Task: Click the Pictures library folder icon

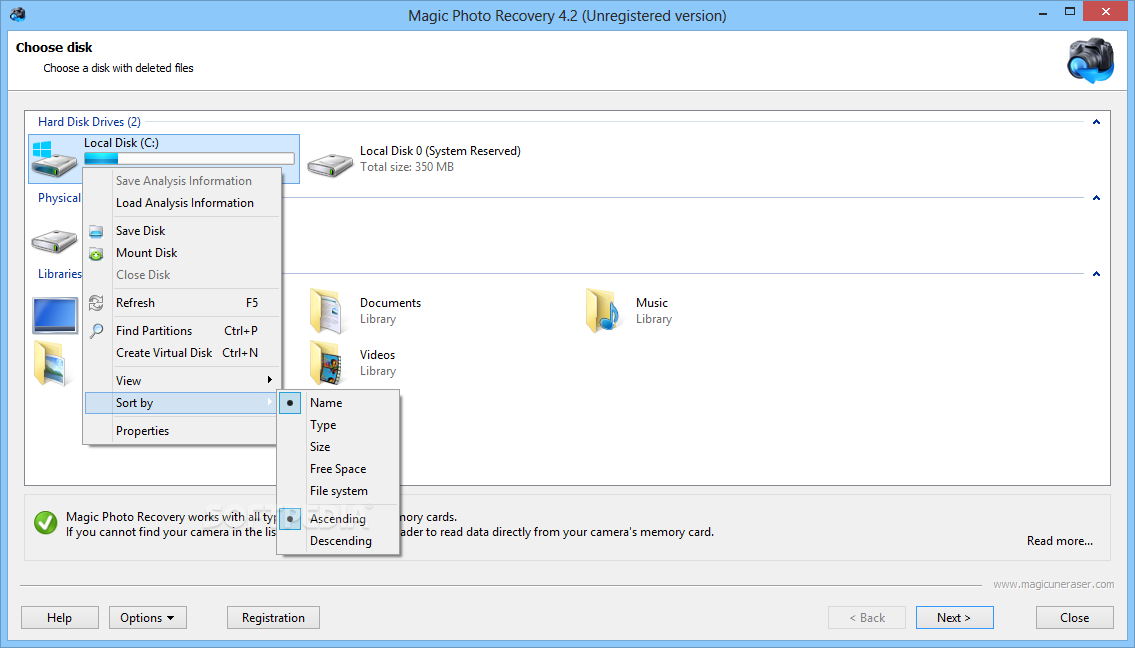Action: [50, 363]
